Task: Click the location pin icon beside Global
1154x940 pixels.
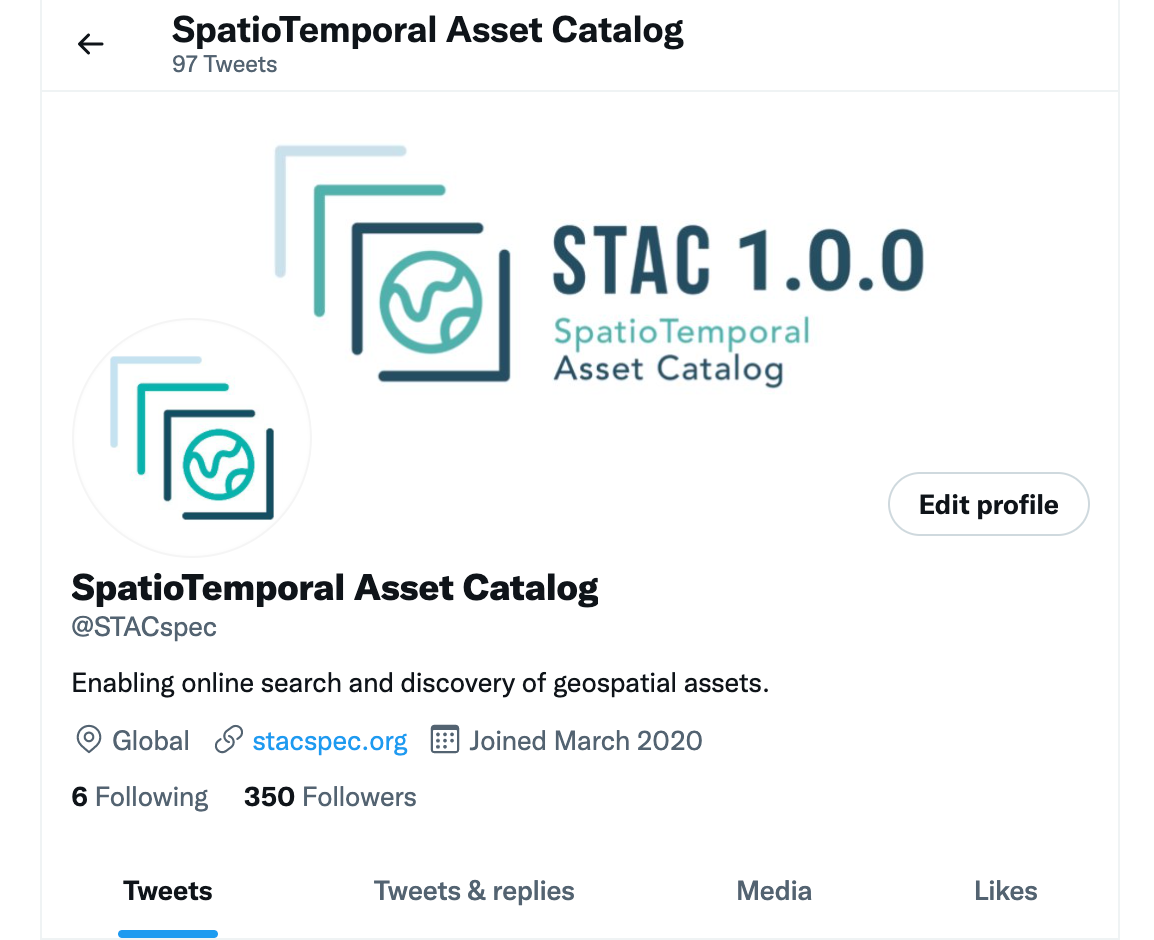Action: click(88, 739)
